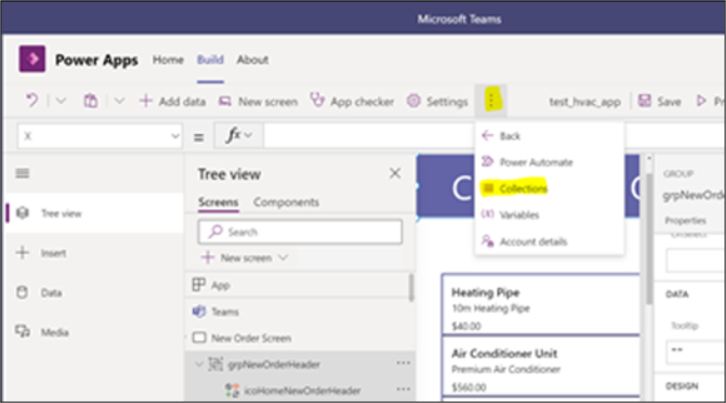Open more options for grpNewOrderHeader

403,364
